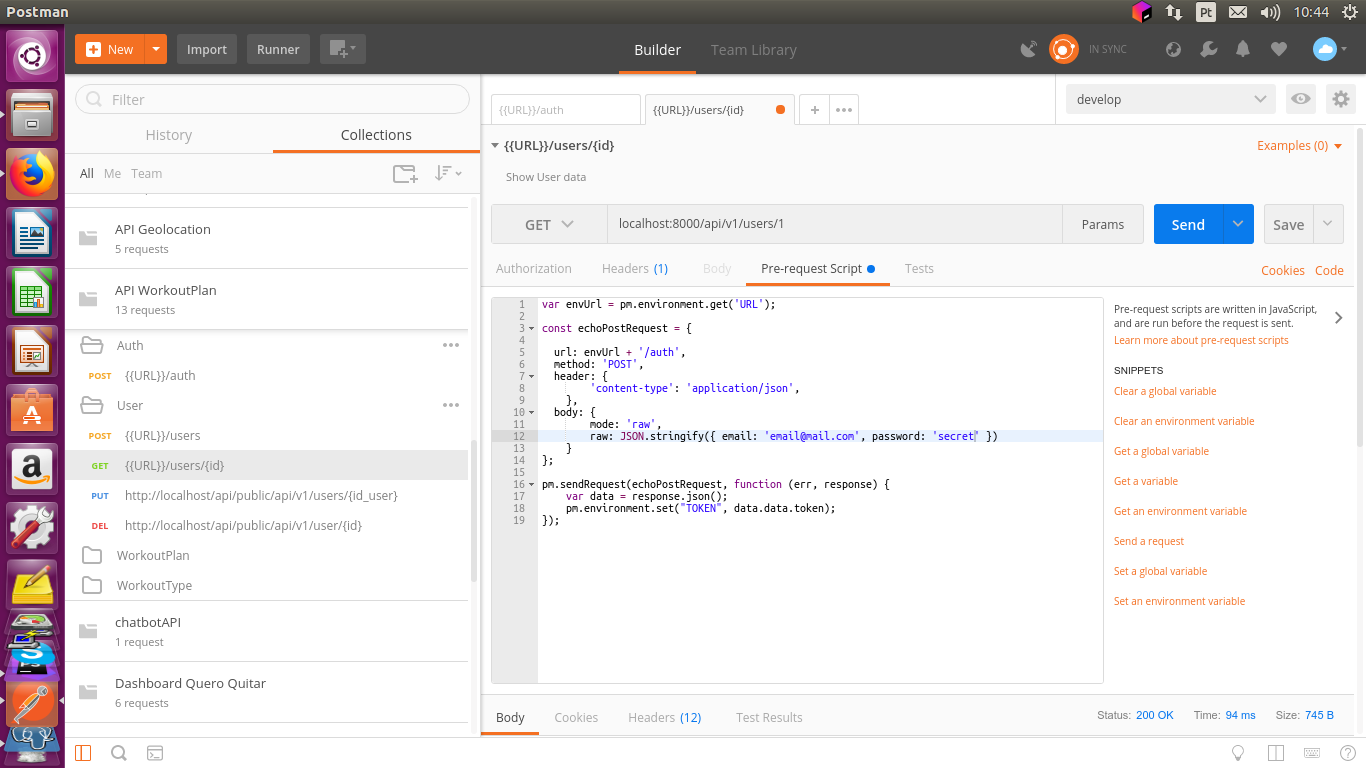Image resolution: width=1366 pixels, height=768 pixels.
Task: Insert the Send a request snippet
Action: tap(1149, 541)
